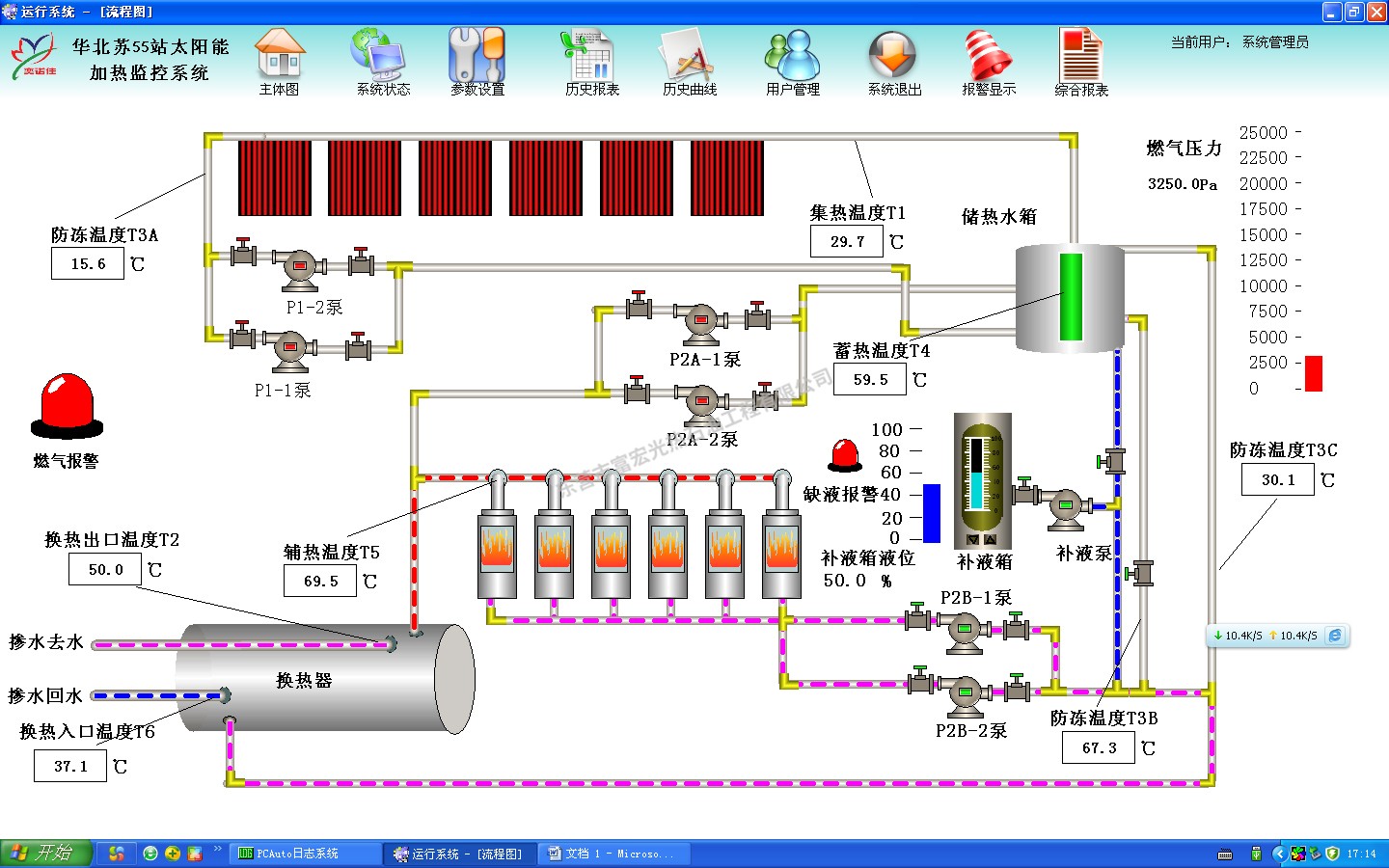Click the blue 补液箱液位 level bar
This screenshot has height=868, width=1389.
click(x=932, y=513)
